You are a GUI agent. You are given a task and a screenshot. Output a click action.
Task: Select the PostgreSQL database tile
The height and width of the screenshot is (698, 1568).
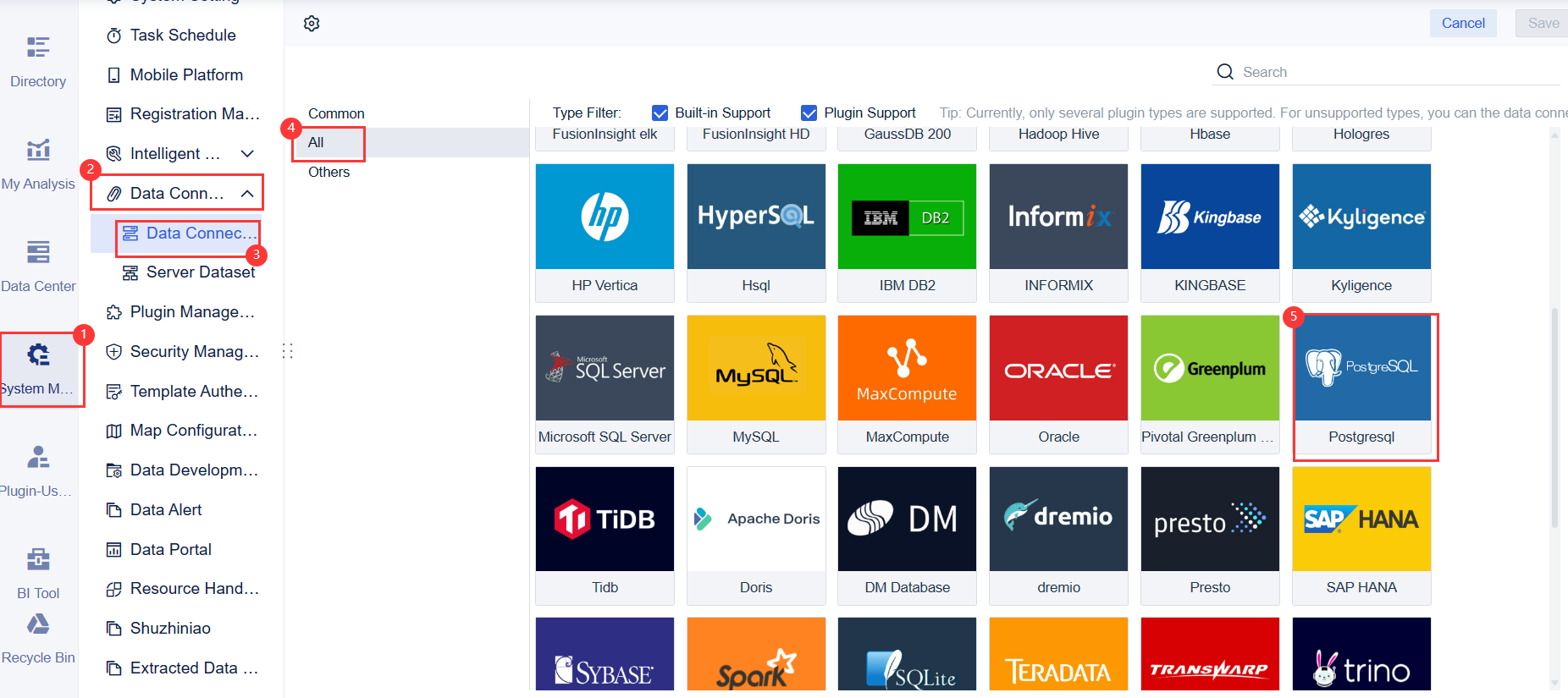pyautogui.click(x=1361, y=385)
